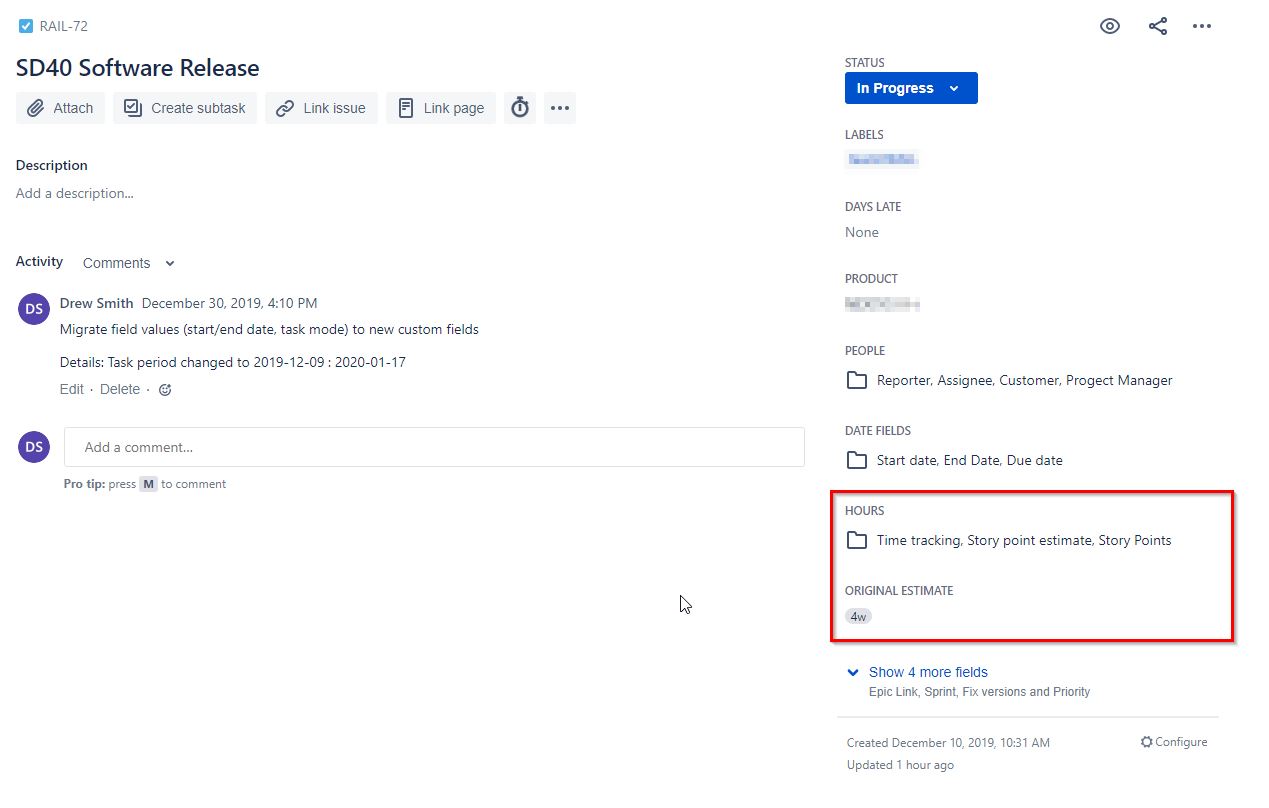Screen dimensions: 1269x808
Task: Click the RAIL-72 issue type checkbox icon
Action: [25, 25]
